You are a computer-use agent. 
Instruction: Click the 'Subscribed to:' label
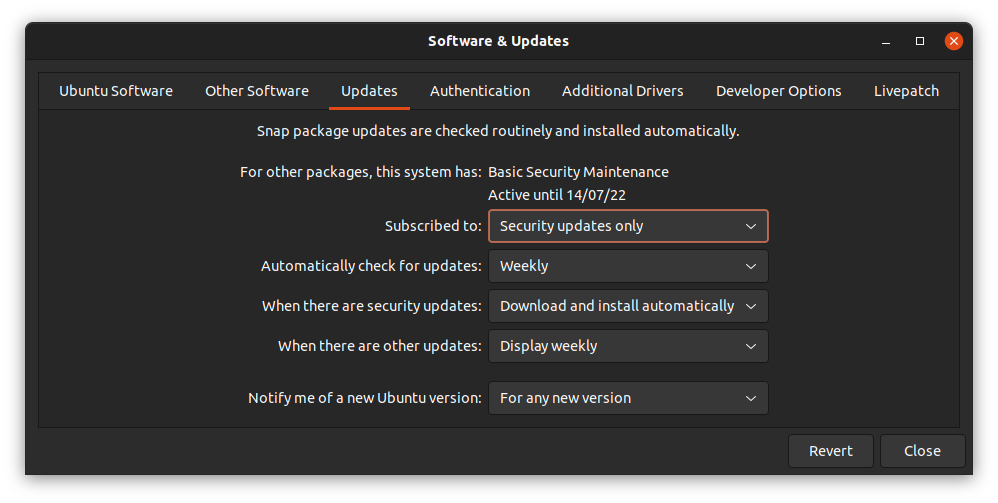433,226
